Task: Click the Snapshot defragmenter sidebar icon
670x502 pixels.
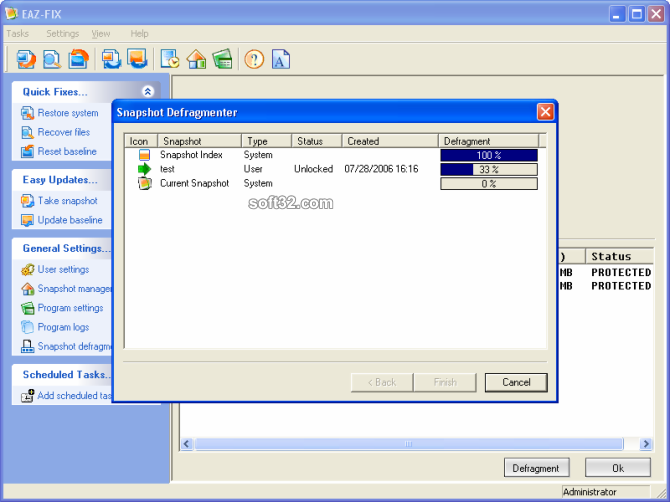Action: tap(27, 346)
